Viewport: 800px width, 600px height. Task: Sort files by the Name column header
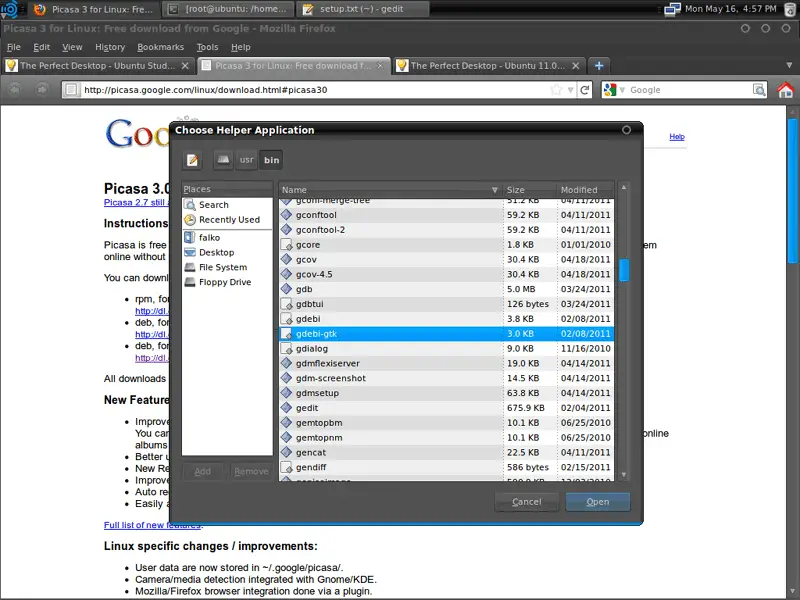390,190
